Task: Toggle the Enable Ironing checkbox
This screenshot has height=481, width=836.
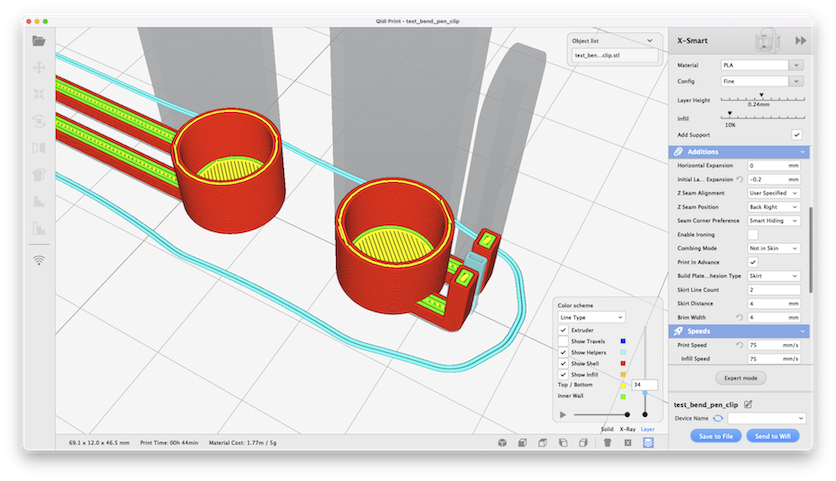Action: 753,234
